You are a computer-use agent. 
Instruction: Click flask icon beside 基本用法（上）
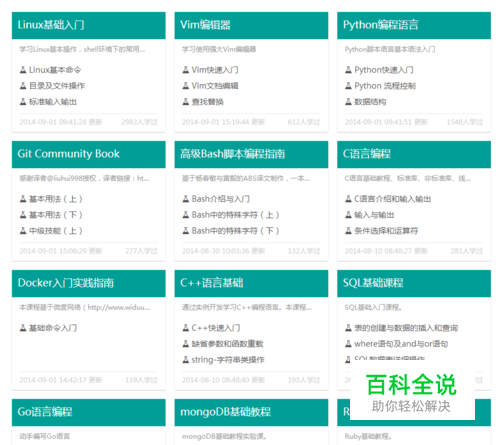tap(23, 199)
